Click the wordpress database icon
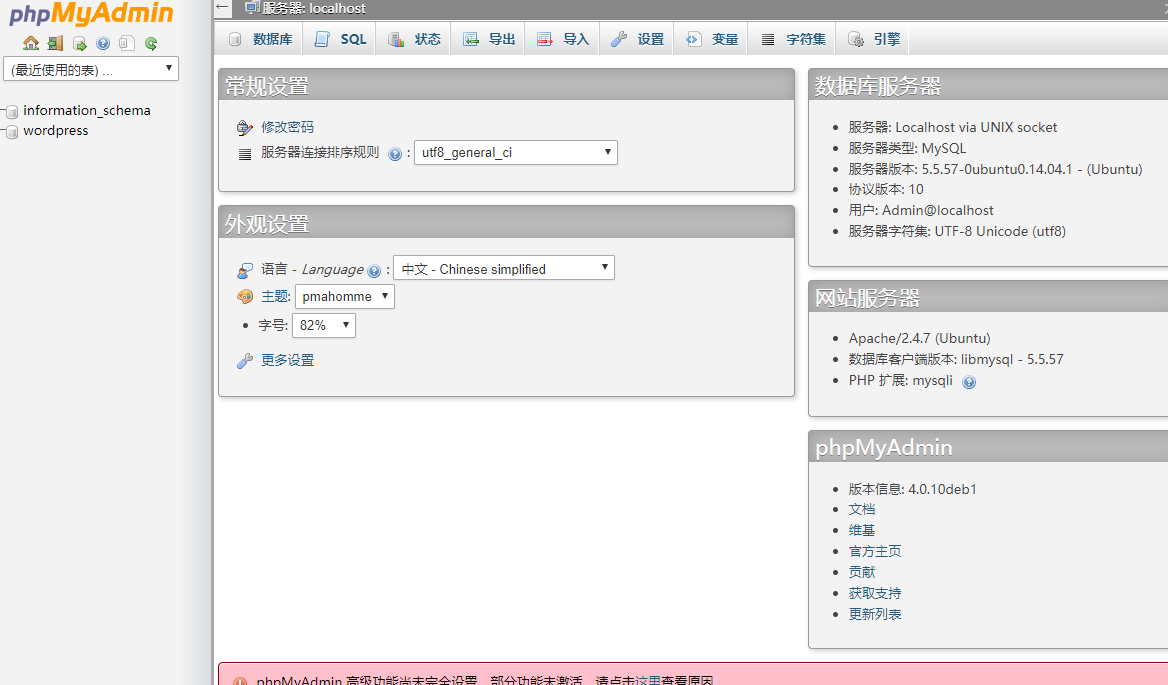 tap(12, 132)
